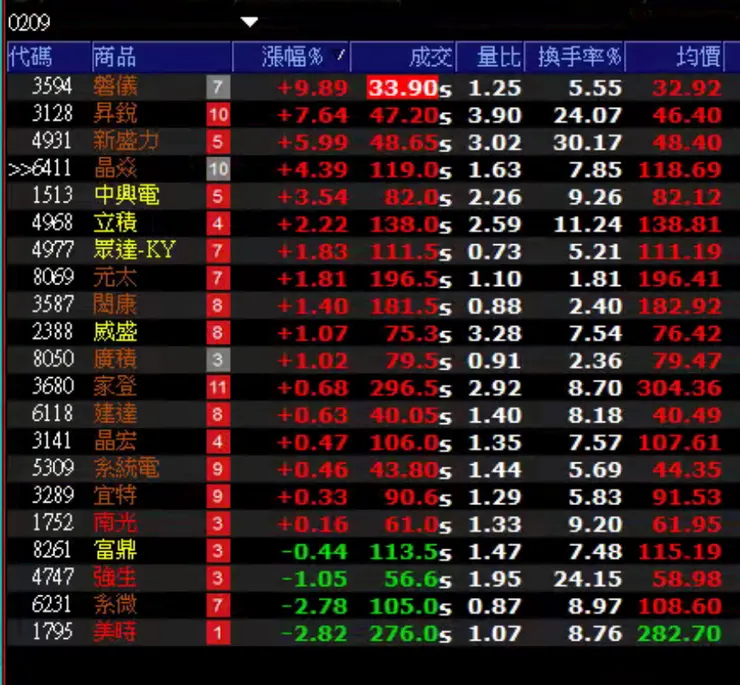Click highlighted price 33.90 of 磐儀
Viewport: 740px width, 685px height.
(403, 88)
